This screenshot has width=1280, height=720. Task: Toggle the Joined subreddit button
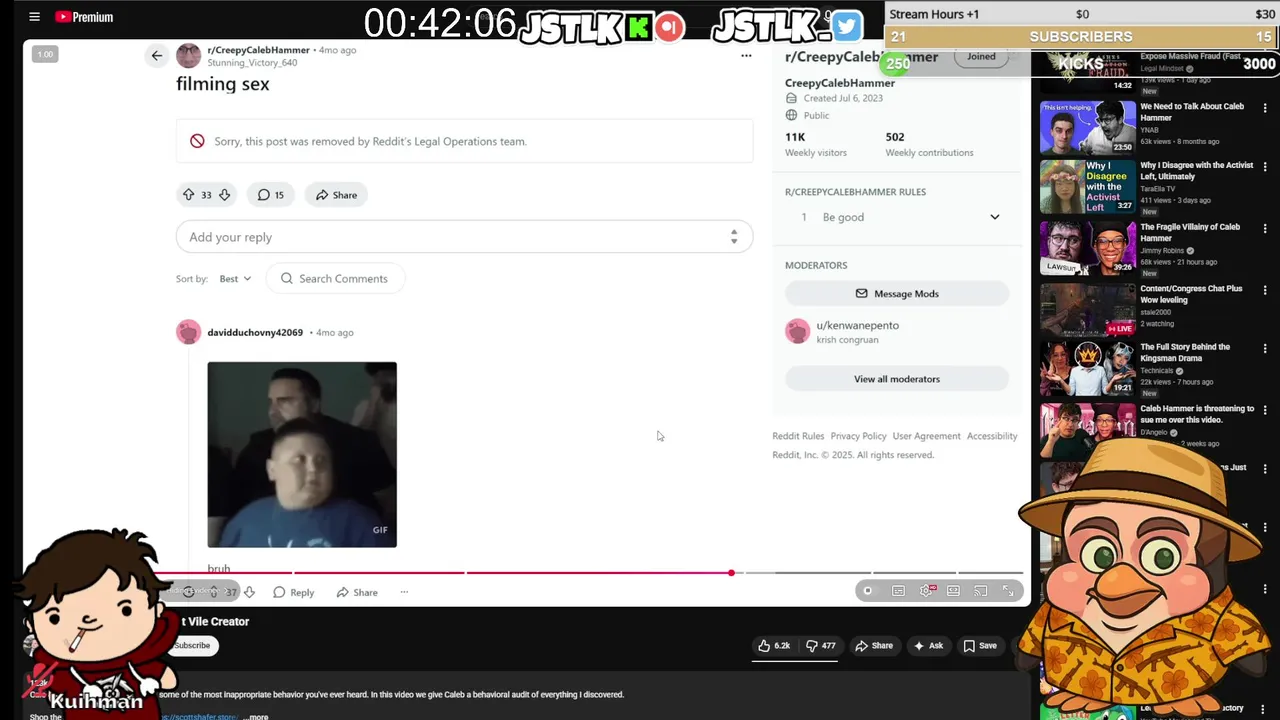981,57
